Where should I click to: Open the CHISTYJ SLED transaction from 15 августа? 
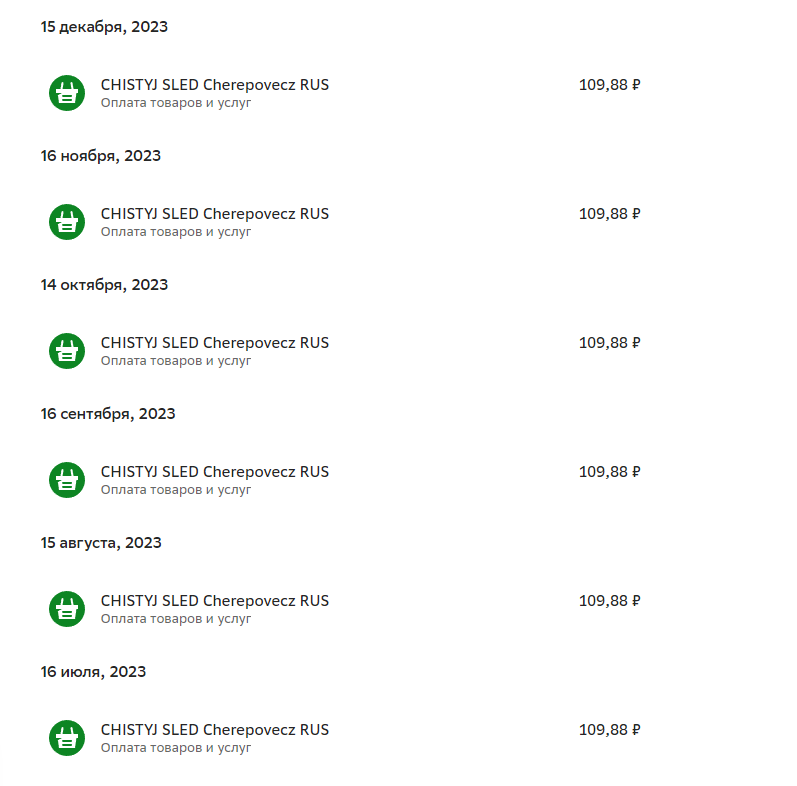point(214,601)
